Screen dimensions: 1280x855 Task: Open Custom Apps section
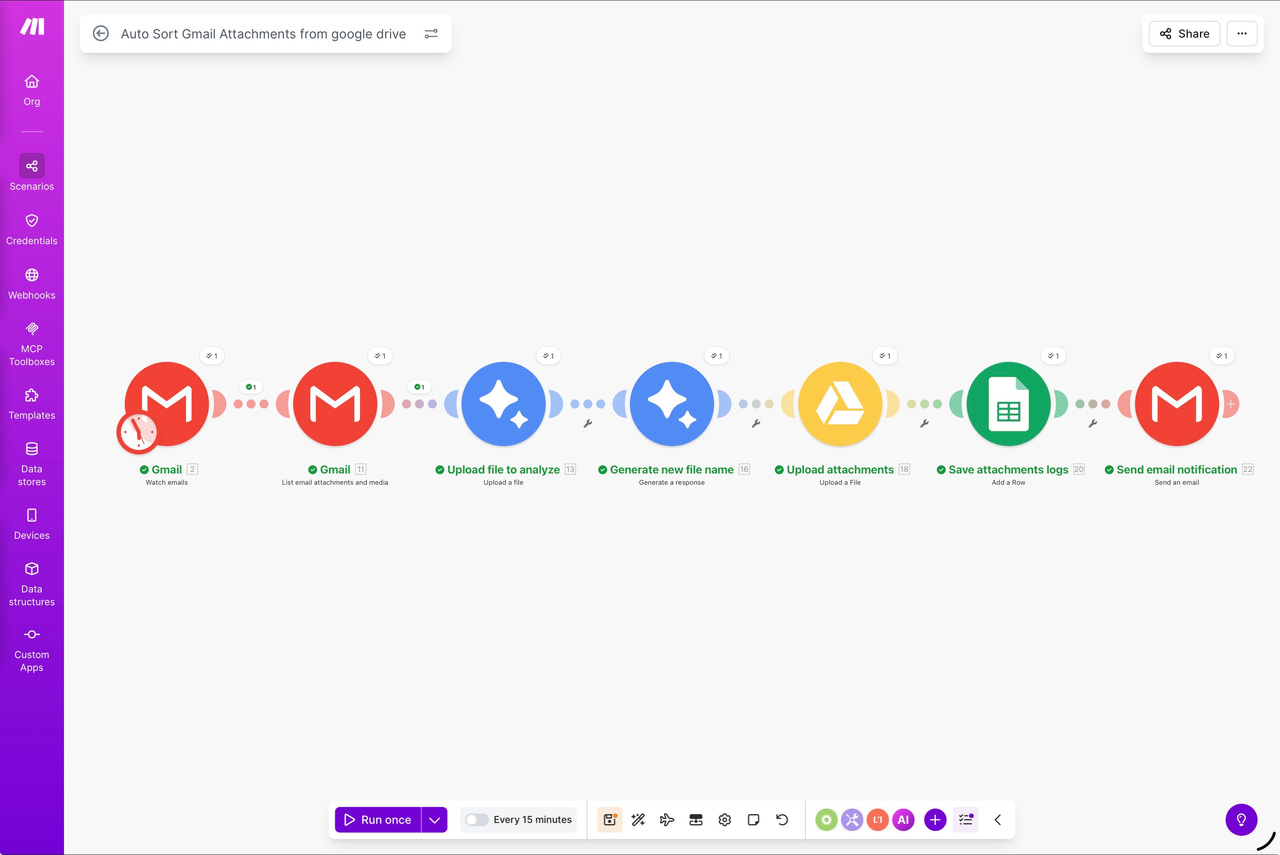(32, 650)
